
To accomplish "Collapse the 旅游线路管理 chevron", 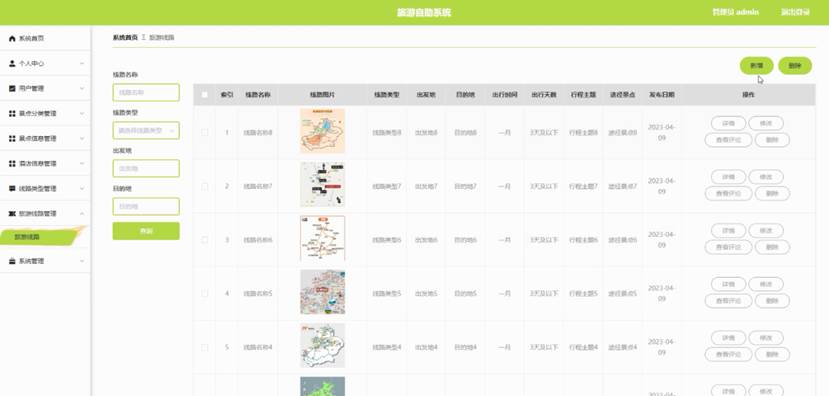I will coord(82,214).
